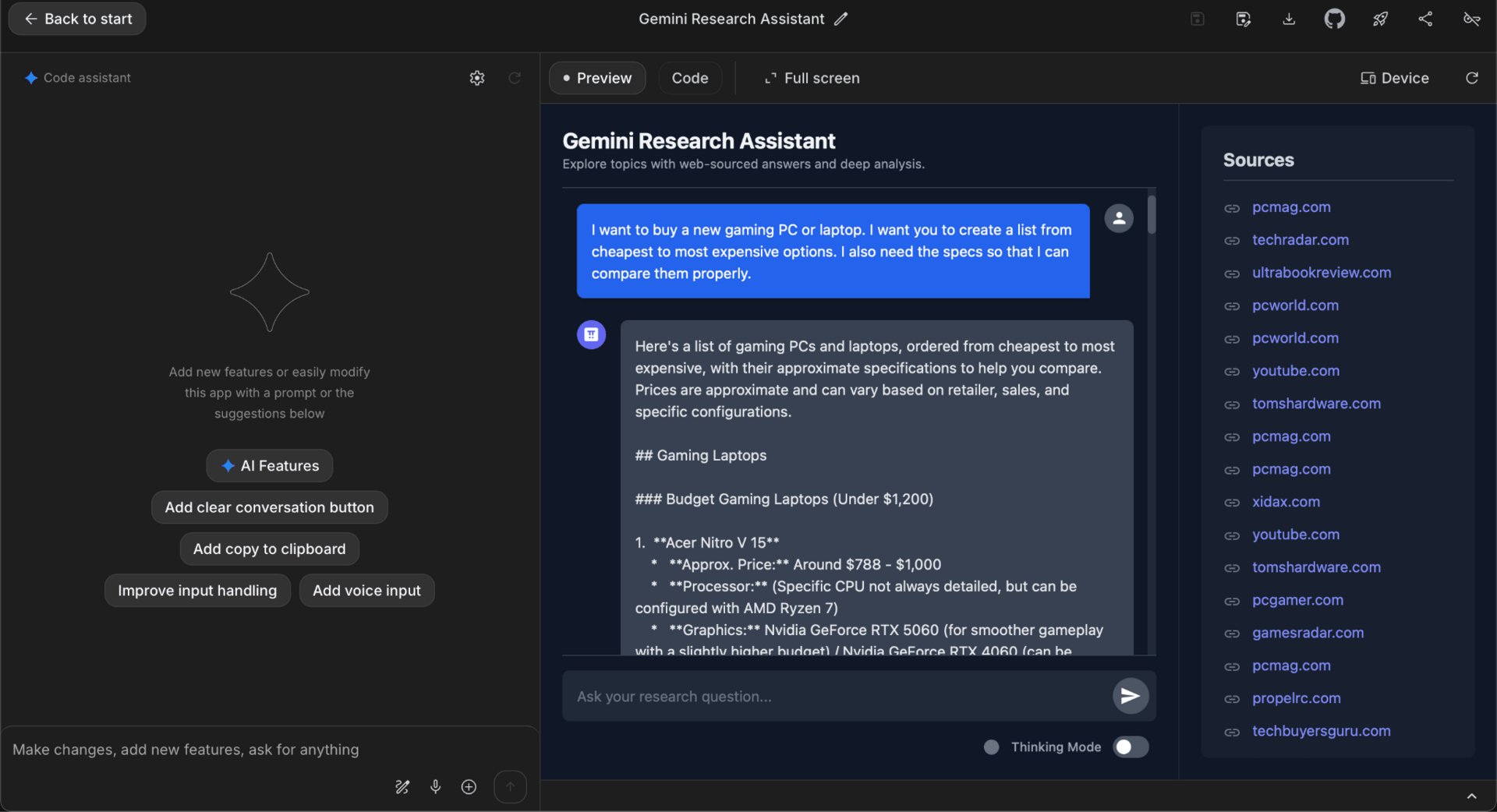Switch to the Code tab
1497x812 pixels.
click(690, 78)
